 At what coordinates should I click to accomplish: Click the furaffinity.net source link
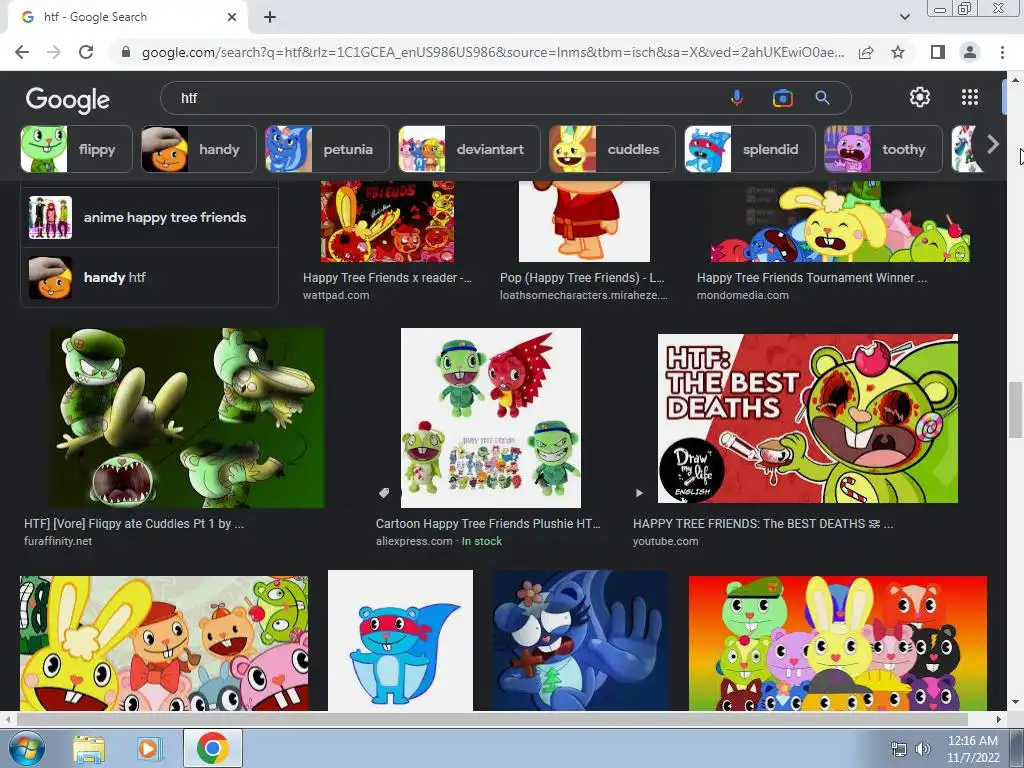pyautogui.click(x=58, y=541)
